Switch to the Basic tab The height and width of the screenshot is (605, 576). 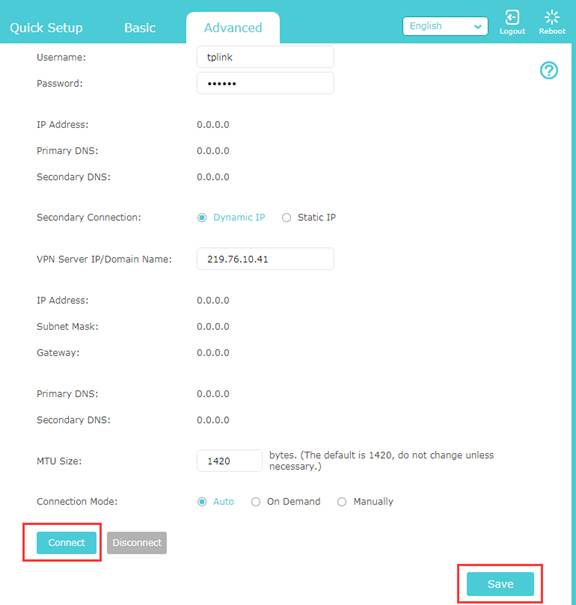[x=140, y=28]
